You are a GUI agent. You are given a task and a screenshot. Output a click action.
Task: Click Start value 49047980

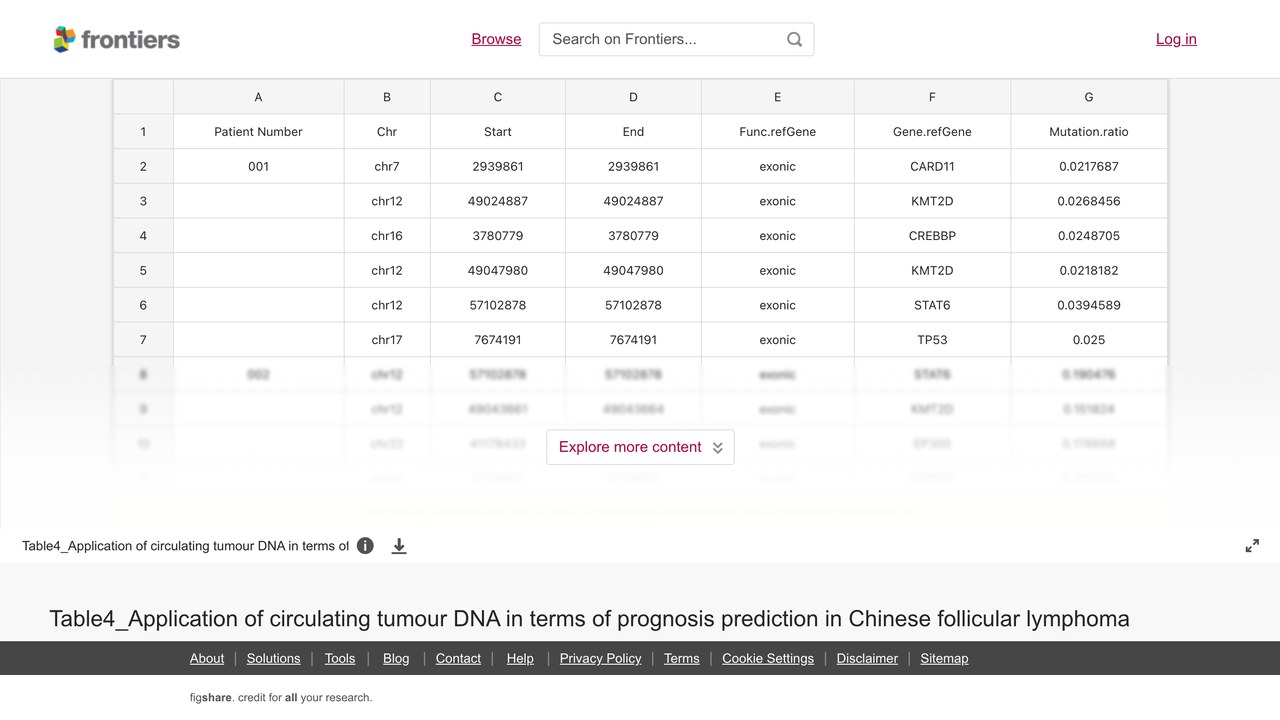498,271
